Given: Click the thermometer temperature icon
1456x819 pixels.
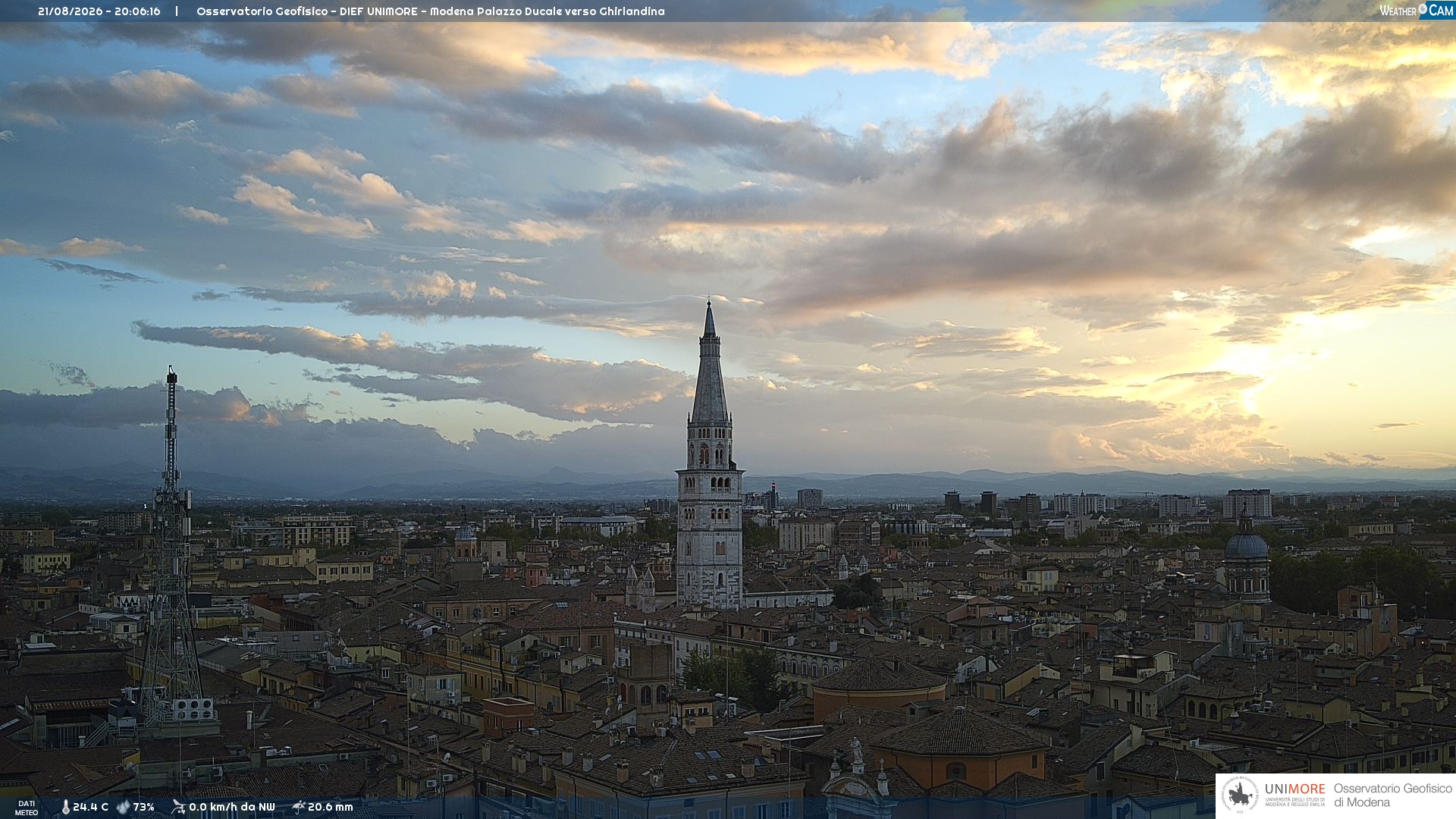Looking at the screenshot, I should pyautogui.click(x=65, y=808).
